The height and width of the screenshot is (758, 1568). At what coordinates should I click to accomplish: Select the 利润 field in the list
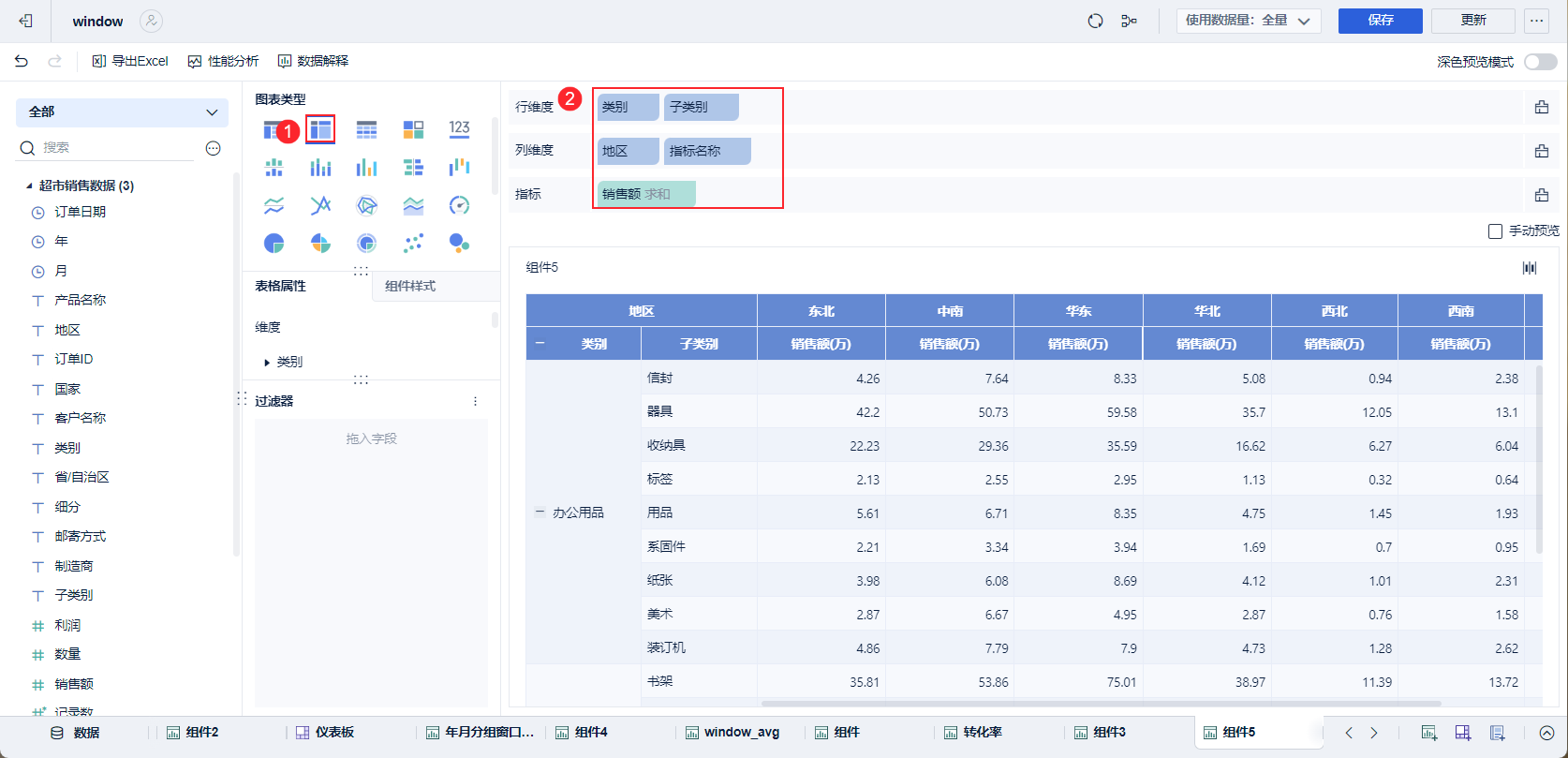click(67, 626)
